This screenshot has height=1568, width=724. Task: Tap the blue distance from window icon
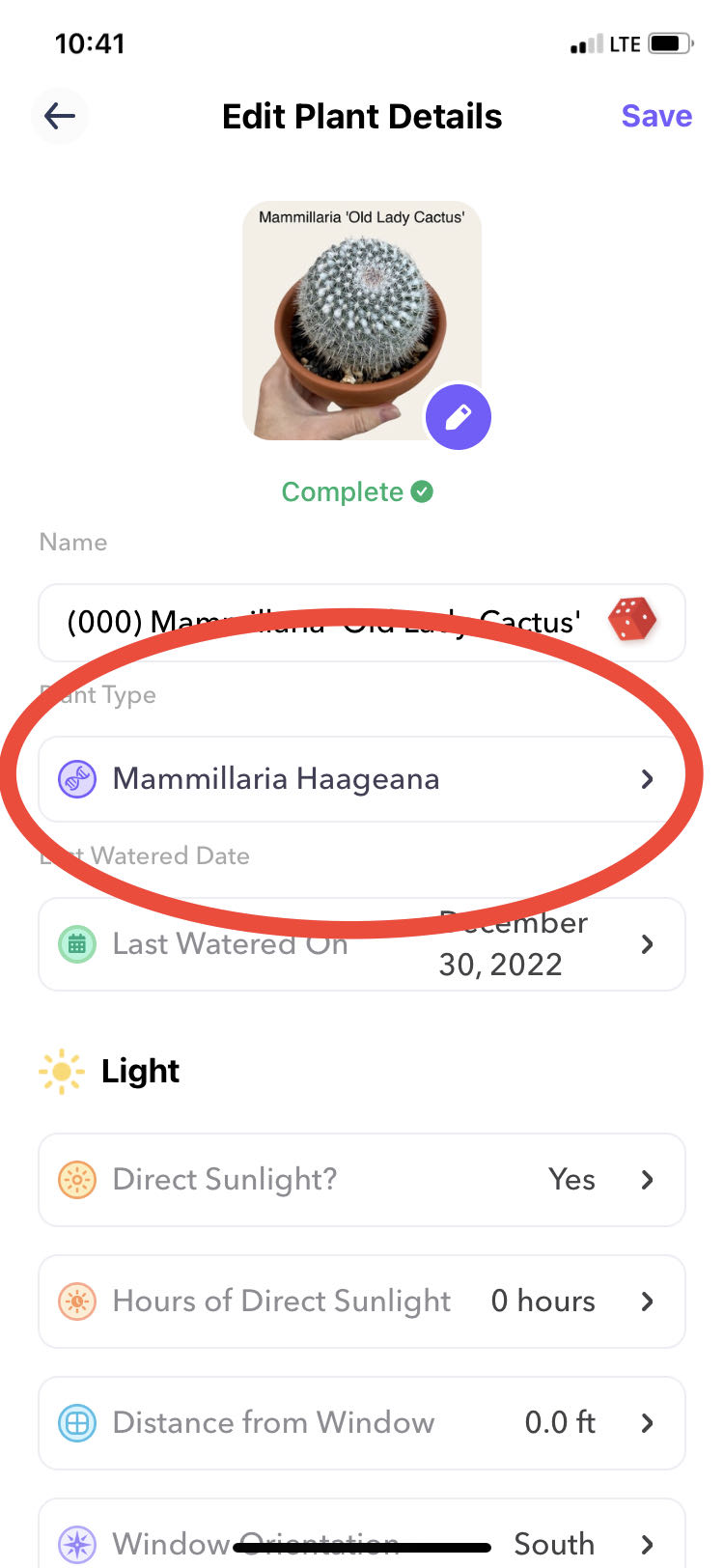coord(77,1423)
